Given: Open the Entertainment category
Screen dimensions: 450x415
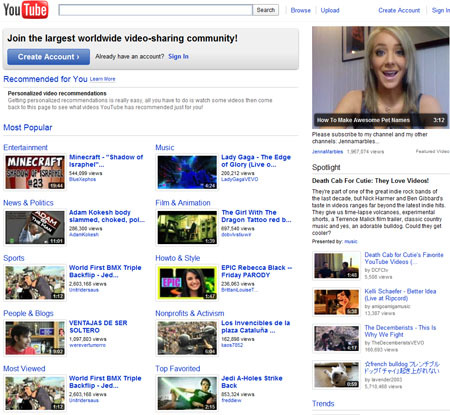Looking at the screenshot, I should pyautogui.click(x=25, y=147).
